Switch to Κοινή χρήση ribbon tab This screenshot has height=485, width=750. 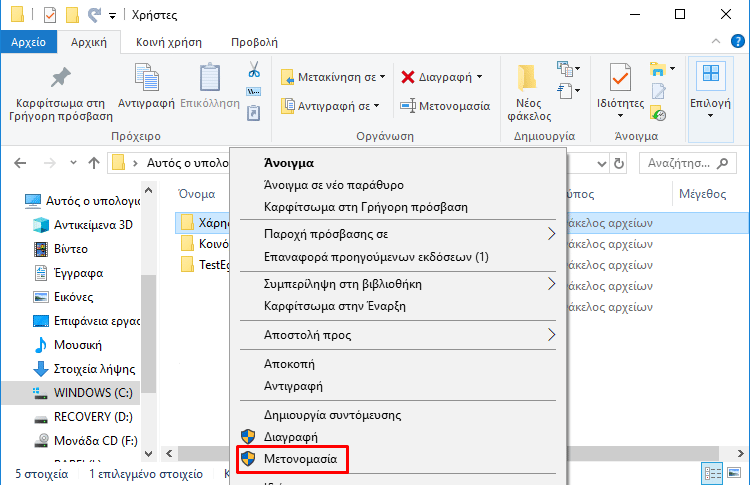169,42
